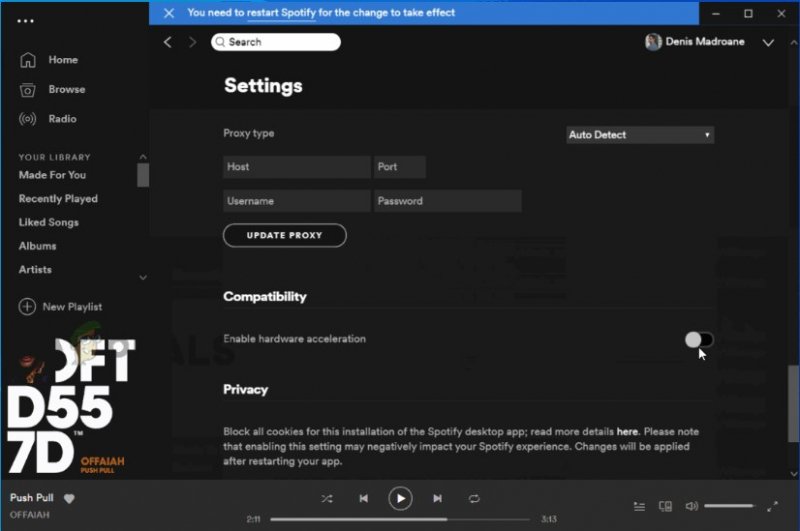Toggle Enable hardware acceleration switch
This screenshot has height=531, width=800.
click(x=699, y=340)
